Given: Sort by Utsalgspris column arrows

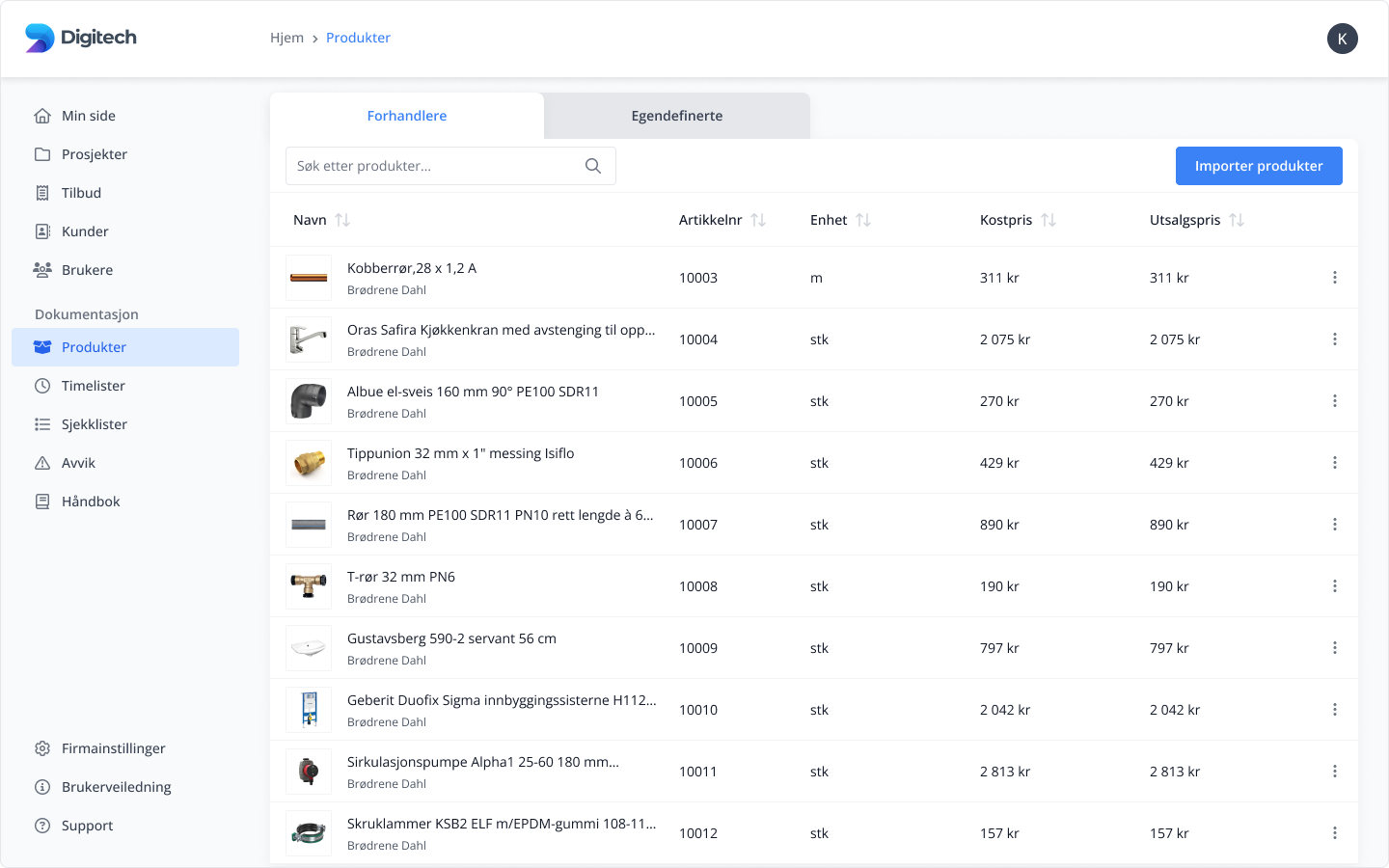Looking at the screenshot, I should [1237, 220].
